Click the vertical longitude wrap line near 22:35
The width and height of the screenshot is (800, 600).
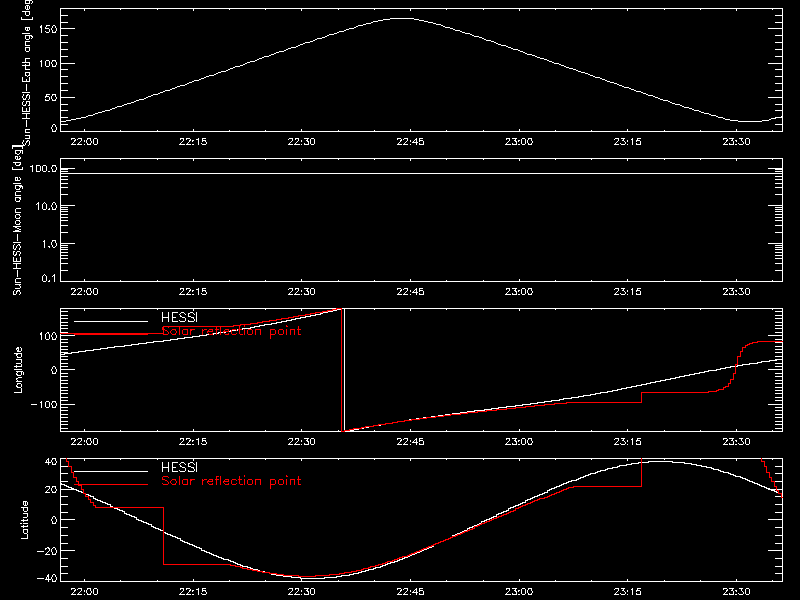click(343, 370)
